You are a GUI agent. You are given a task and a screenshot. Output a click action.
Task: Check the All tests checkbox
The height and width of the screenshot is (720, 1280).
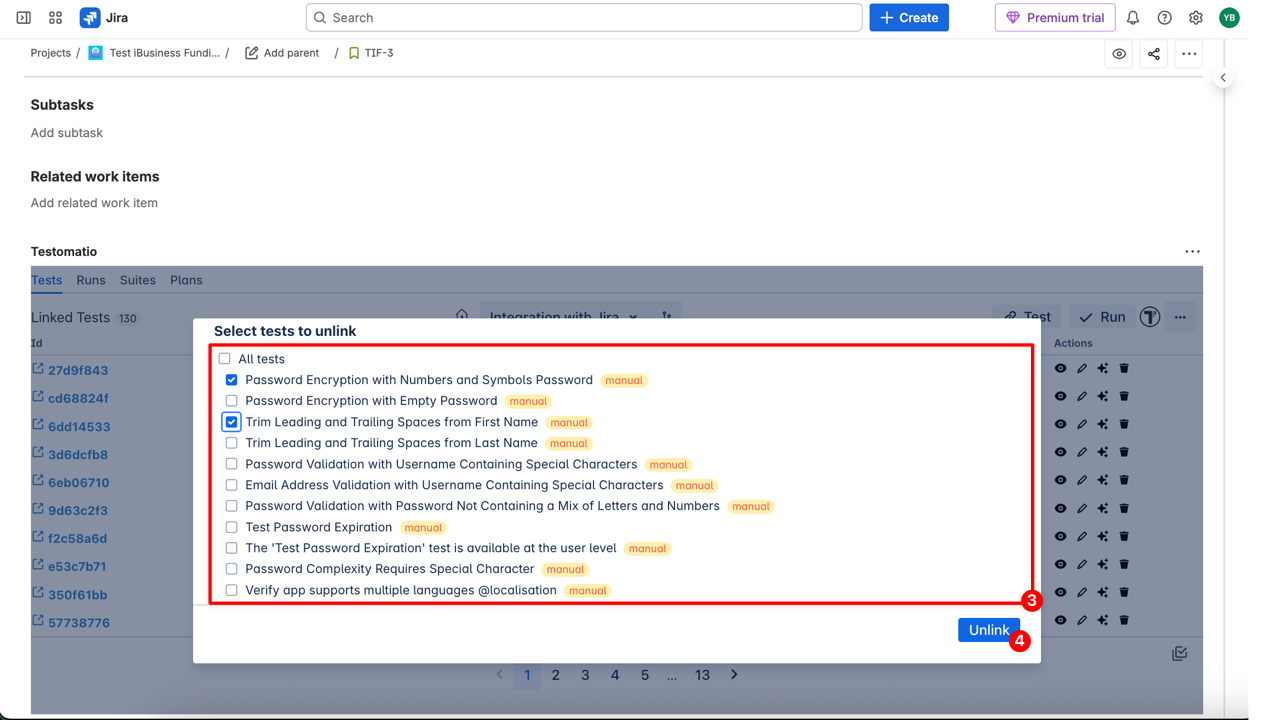pyautogui.click(x=224, y=358)
